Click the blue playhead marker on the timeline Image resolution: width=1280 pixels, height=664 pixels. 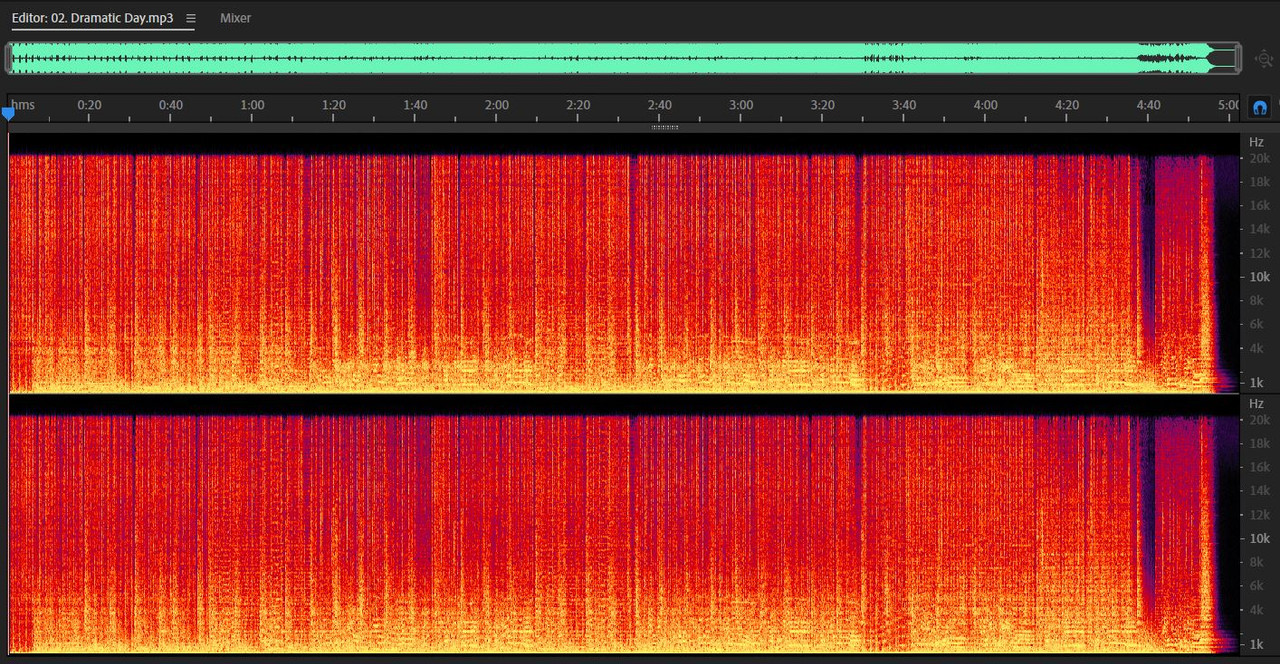(9, 113)
